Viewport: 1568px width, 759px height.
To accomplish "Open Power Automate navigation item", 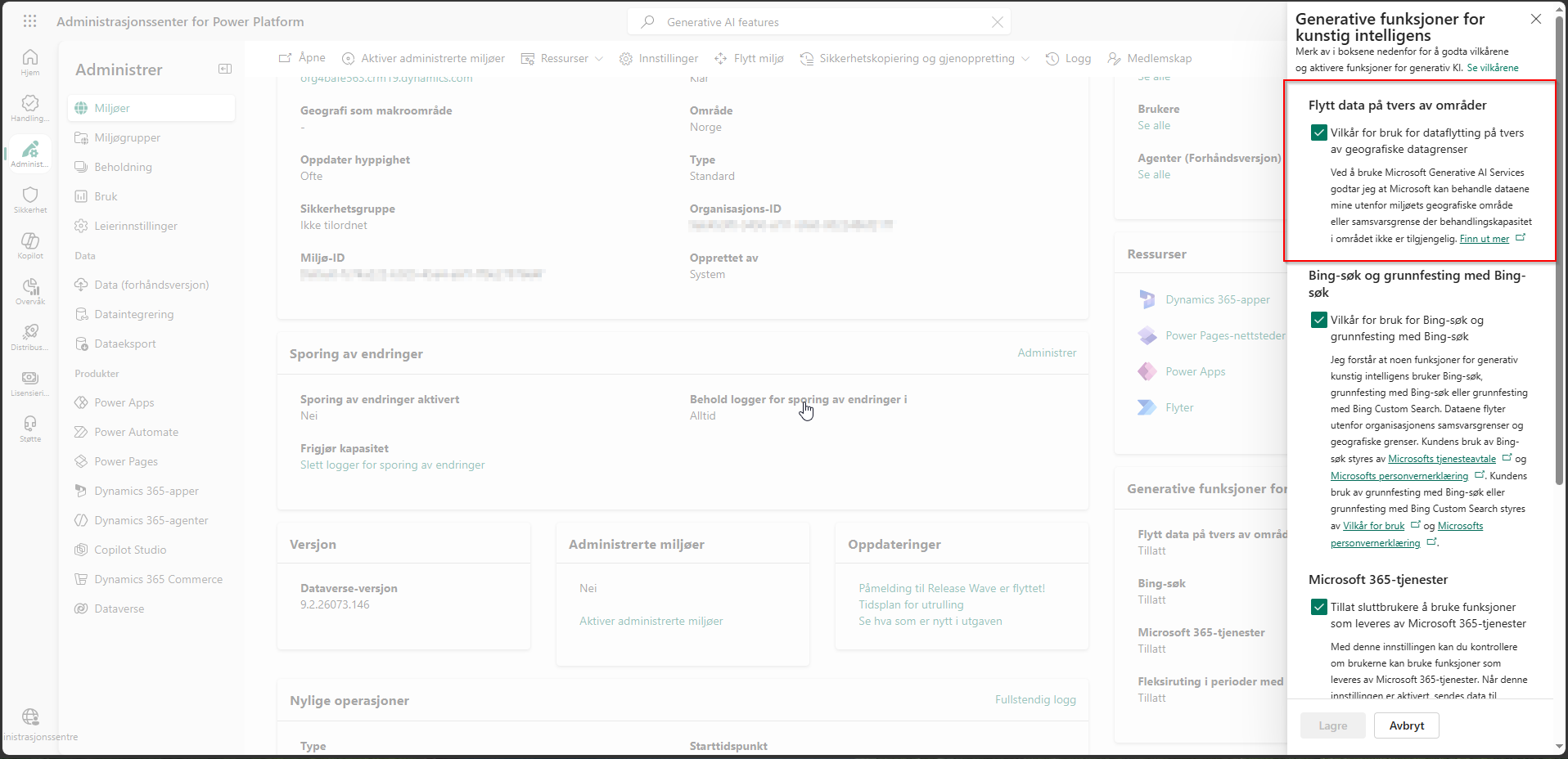I will point(151,432).
